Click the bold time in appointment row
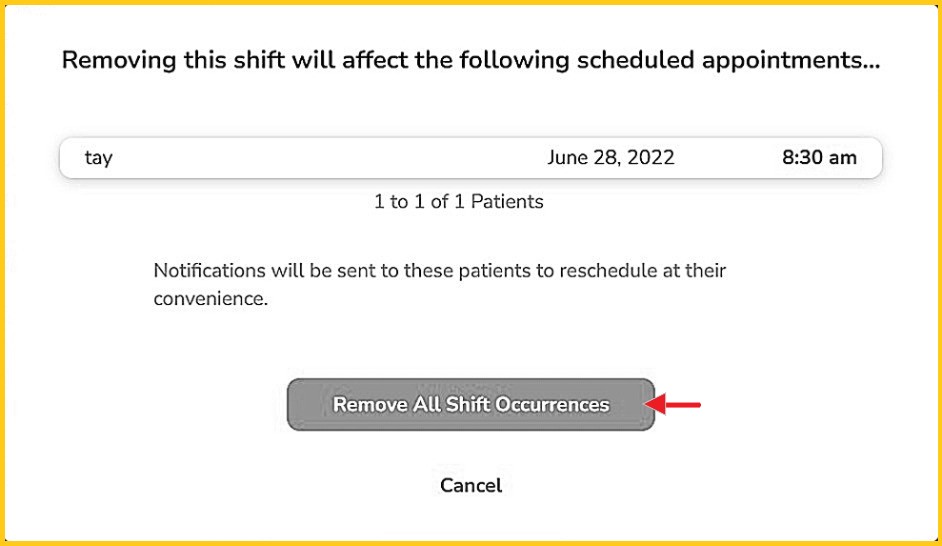This screenshot has height=546, width=942. click(819, 158)
